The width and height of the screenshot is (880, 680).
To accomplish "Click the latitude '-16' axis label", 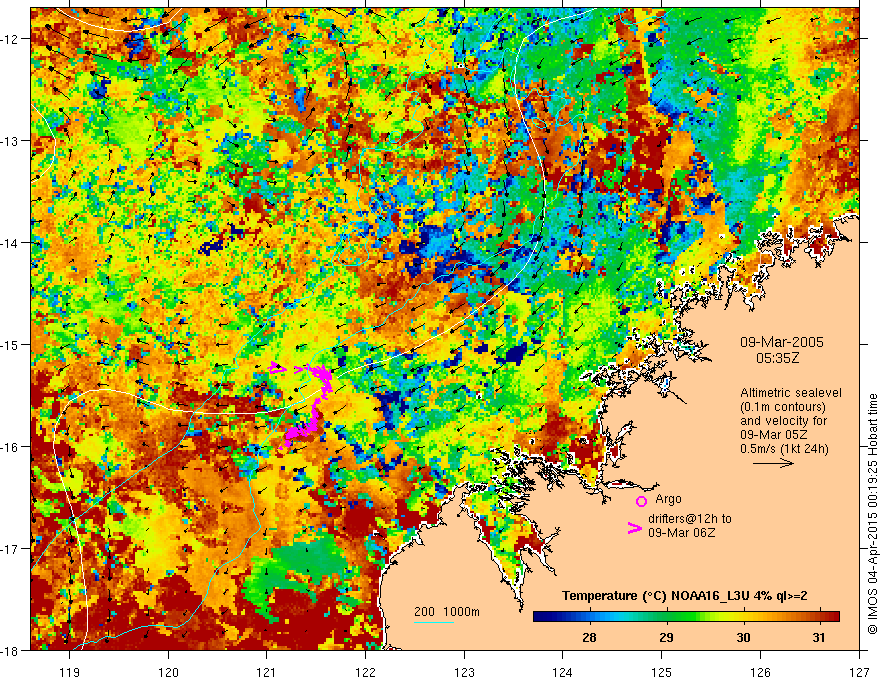I will [x=10, y=447].
